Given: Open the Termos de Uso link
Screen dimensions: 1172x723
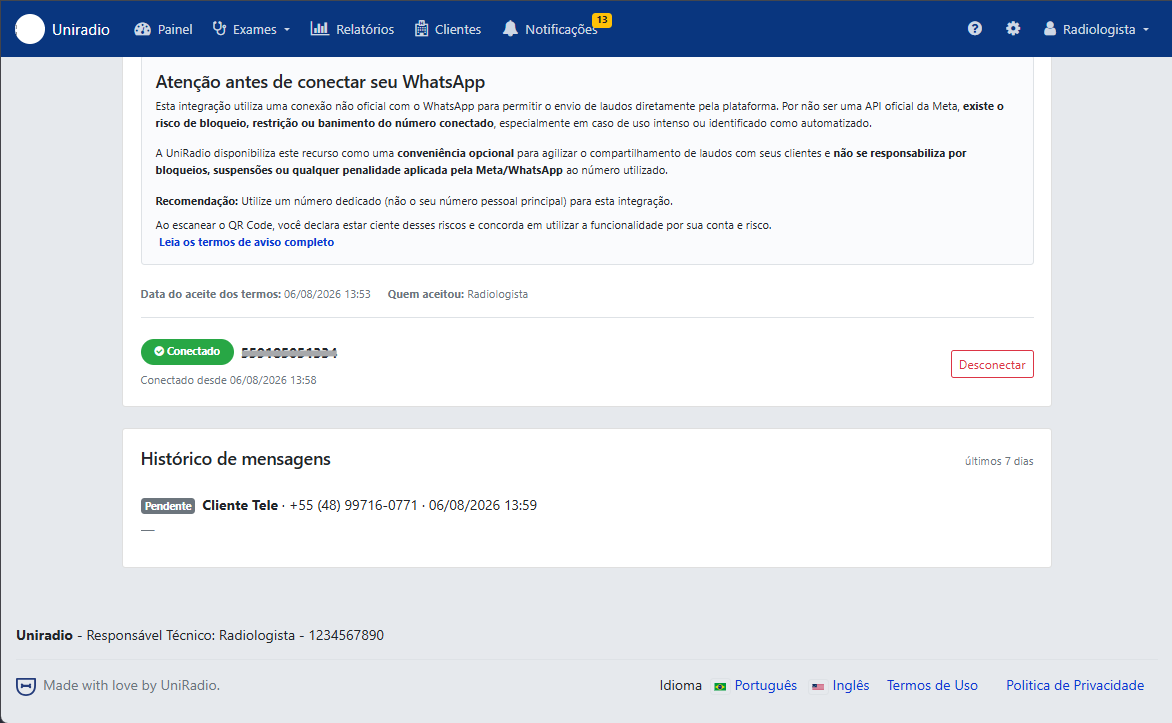Looking at the screenshot, I should [932, 686].
